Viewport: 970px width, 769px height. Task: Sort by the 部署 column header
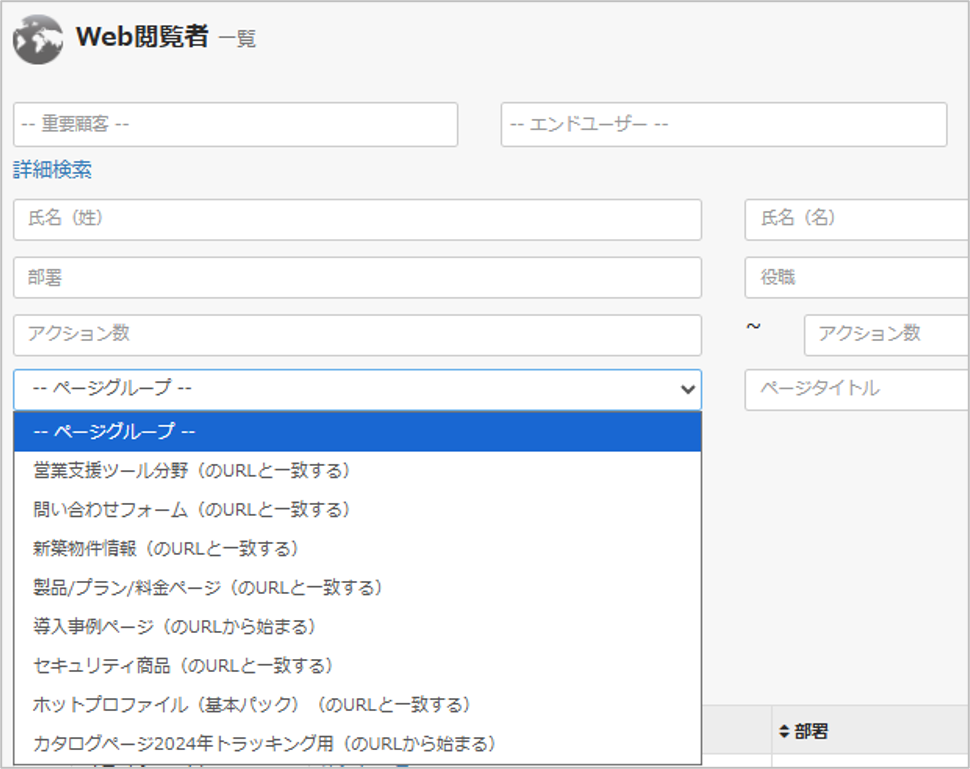click(x=804, y=731)
